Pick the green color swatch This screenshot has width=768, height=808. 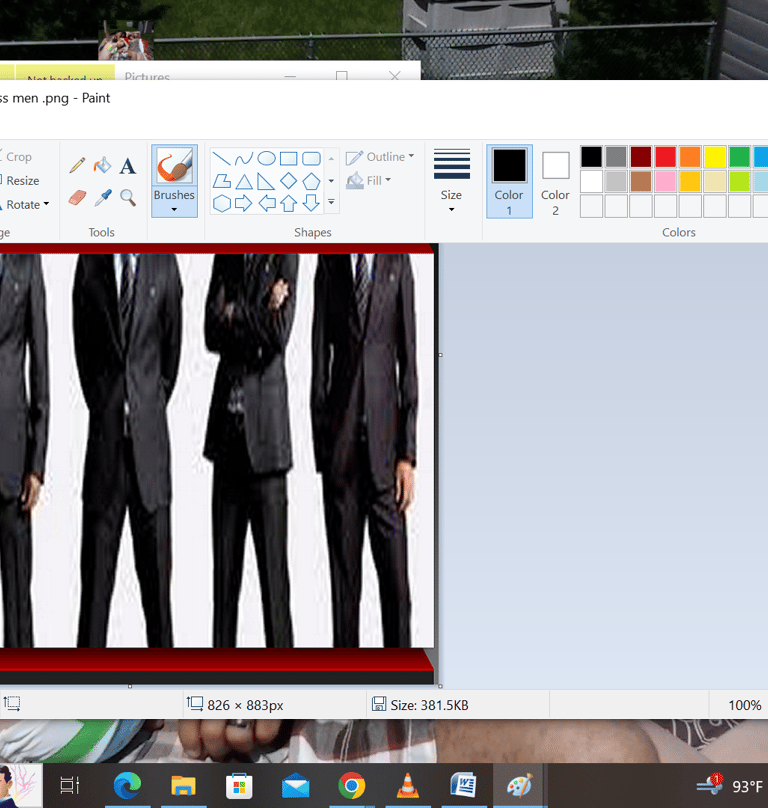(740, 157)
